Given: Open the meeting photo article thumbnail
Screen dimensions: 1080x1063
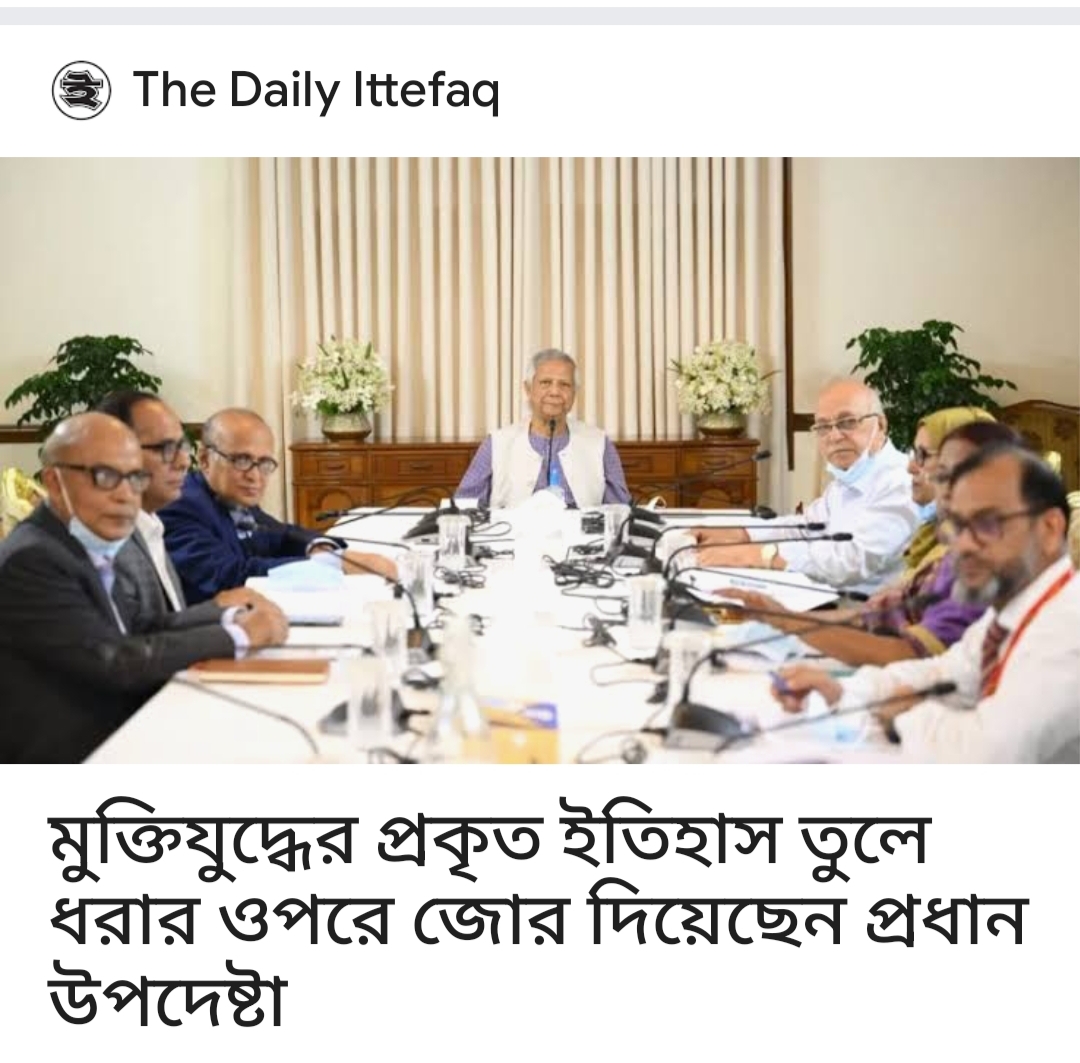Looking at the screenshot, I should point(540,460).
